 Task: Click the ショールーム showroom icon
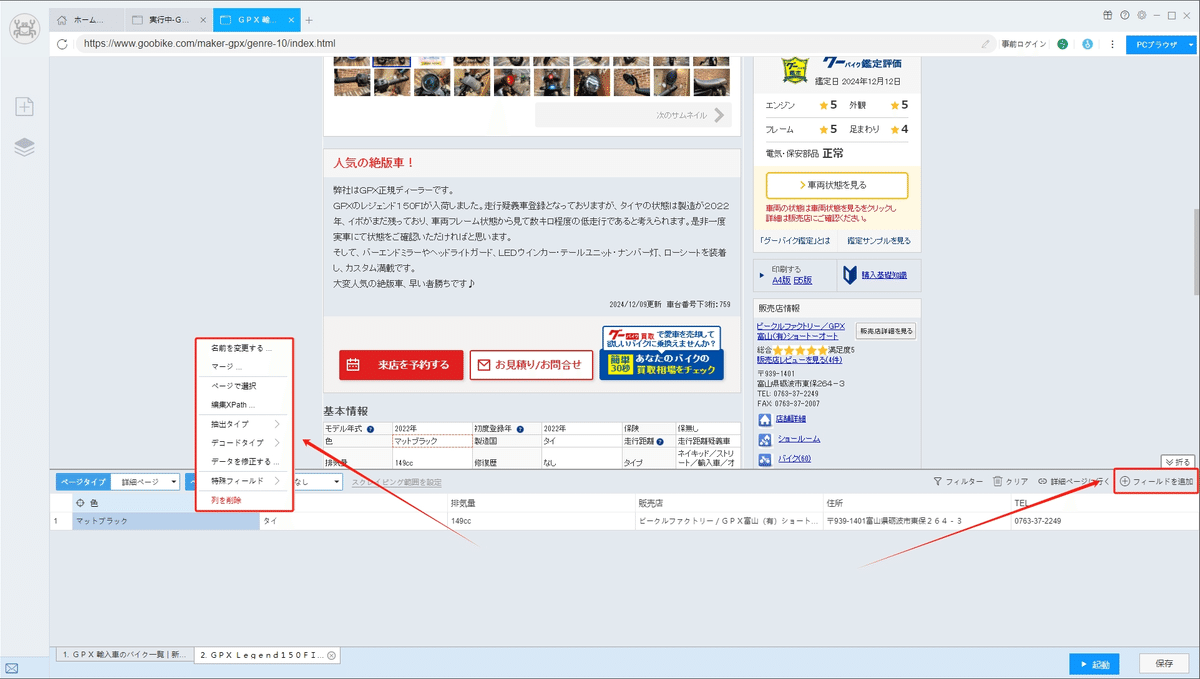click(x=765, y=440)
